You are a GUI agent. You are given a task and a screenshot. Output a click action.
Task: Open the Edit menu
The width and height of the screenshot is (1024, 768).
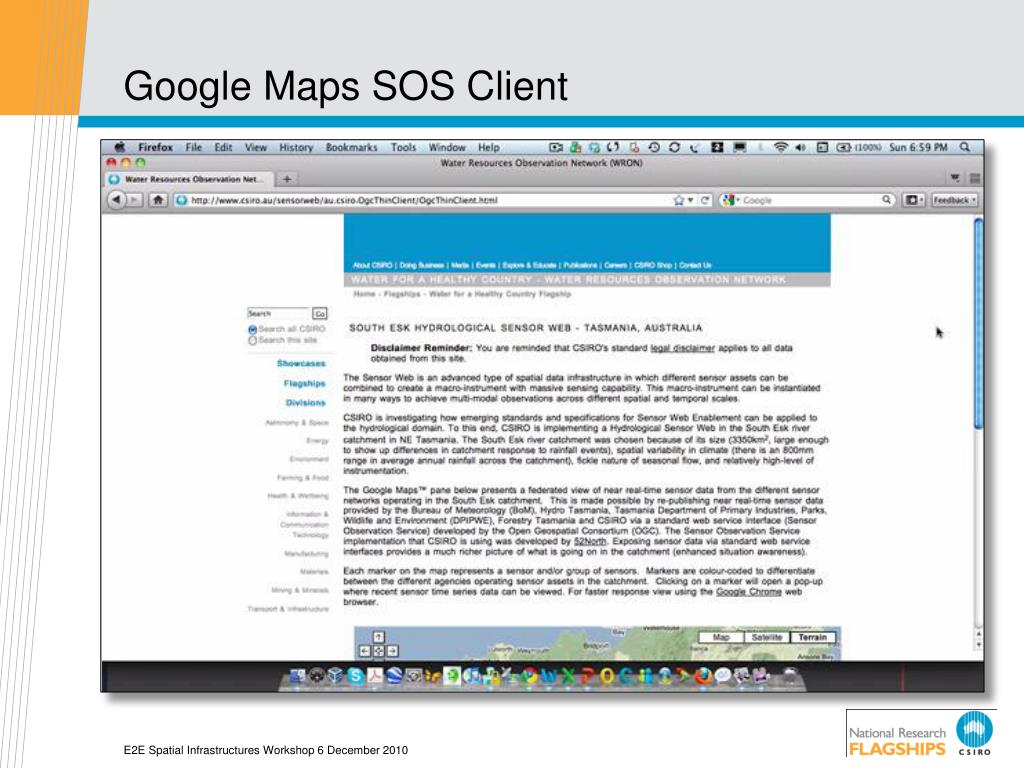[x=223, y=147]
